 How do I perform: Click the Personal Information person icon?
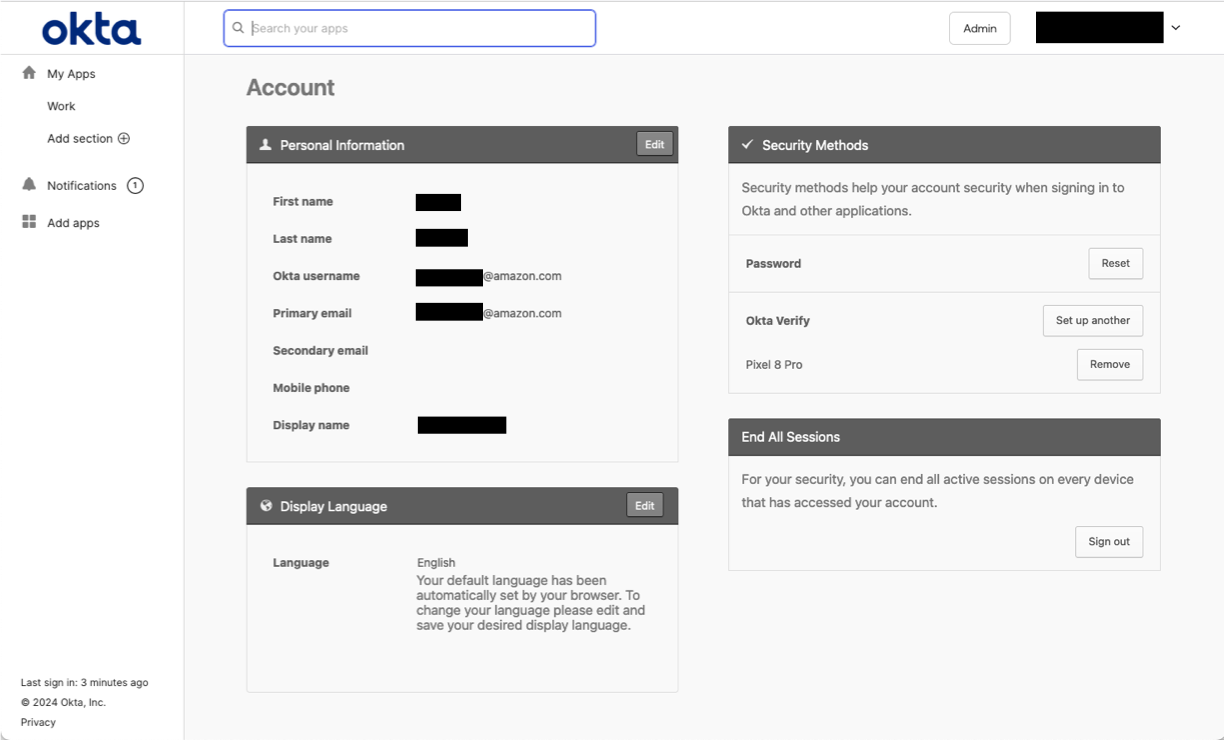tap(264, 144)
